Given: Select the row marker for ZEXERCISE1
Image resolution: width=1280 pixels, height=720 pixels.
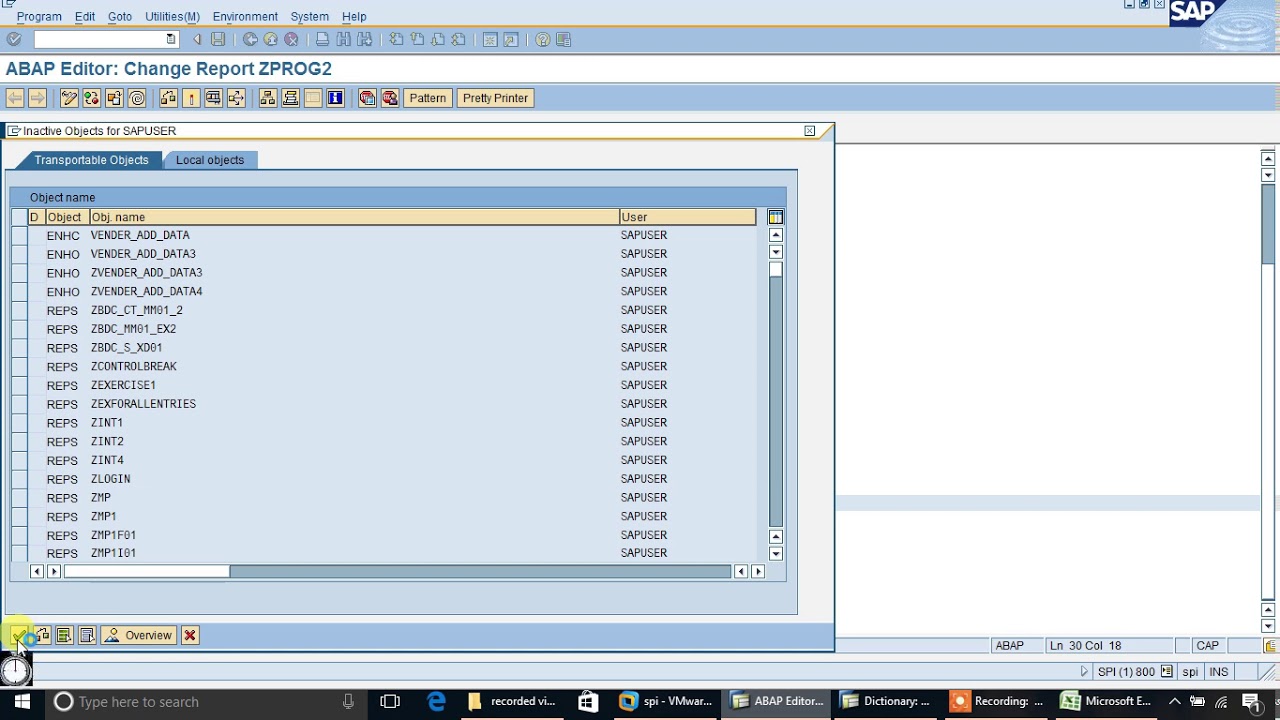Looking at the screenshot, I should pyautogui.click(x=19, y=385).
